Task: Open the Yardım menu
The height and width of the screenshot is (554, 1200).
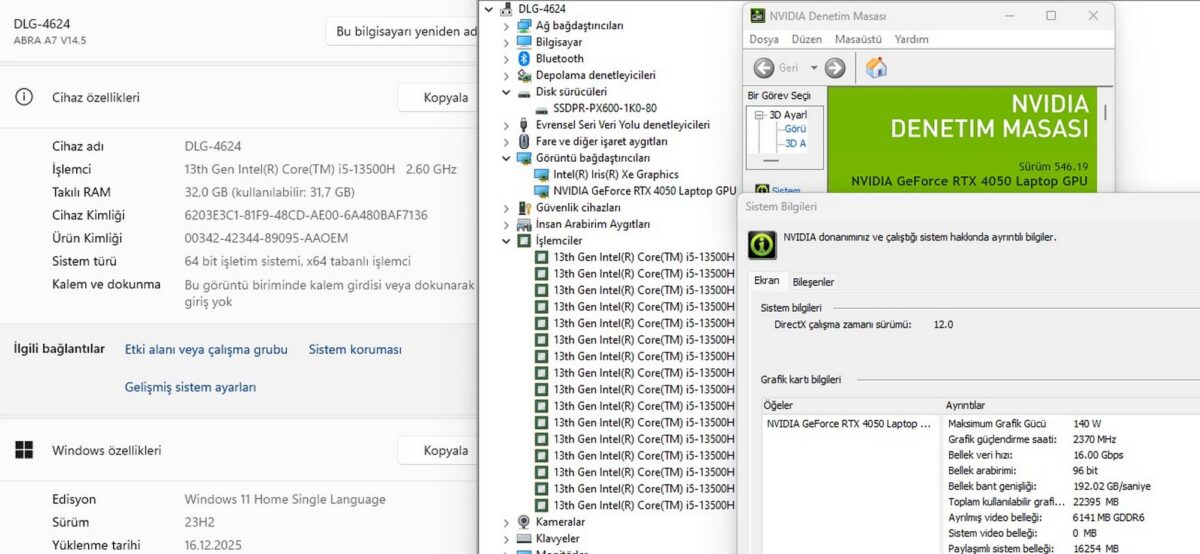Action: (x=911, y=39)
